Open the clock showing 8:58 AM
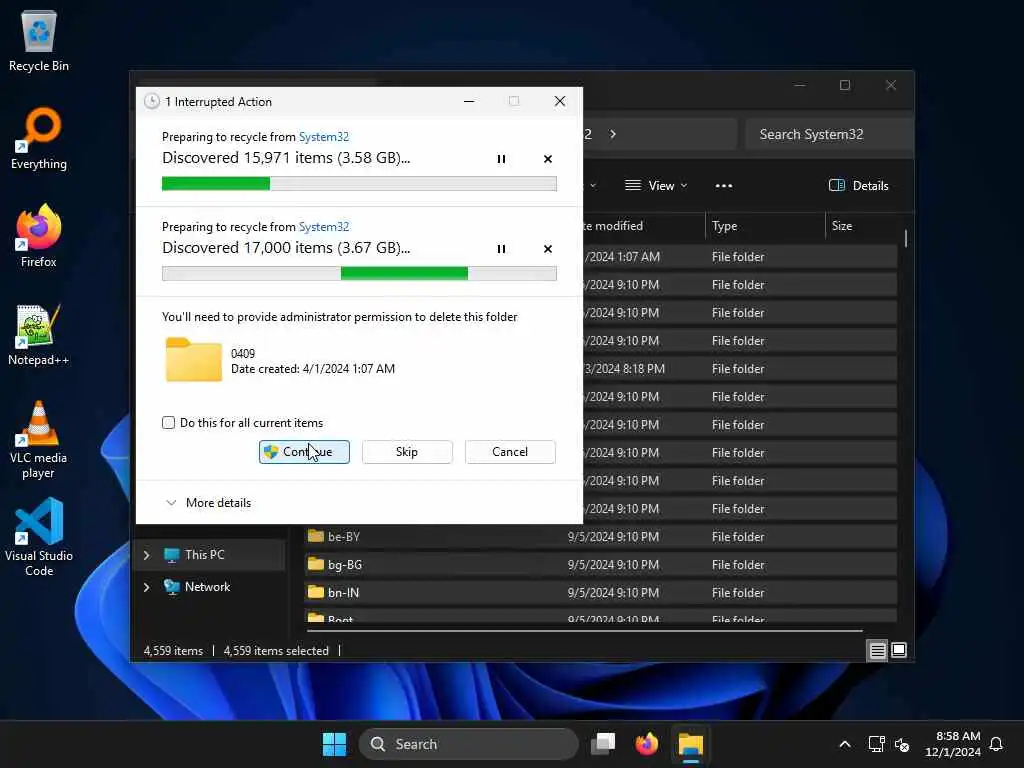Viewport: 1024px width, 768px height. 952,744
